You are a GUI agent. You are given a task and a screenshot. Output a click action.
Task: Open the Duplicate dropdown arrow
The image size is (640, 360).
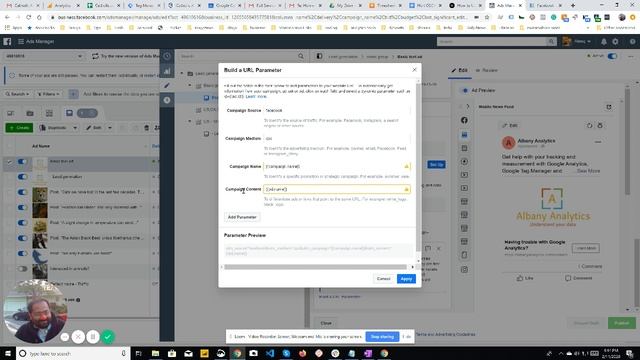75,128
